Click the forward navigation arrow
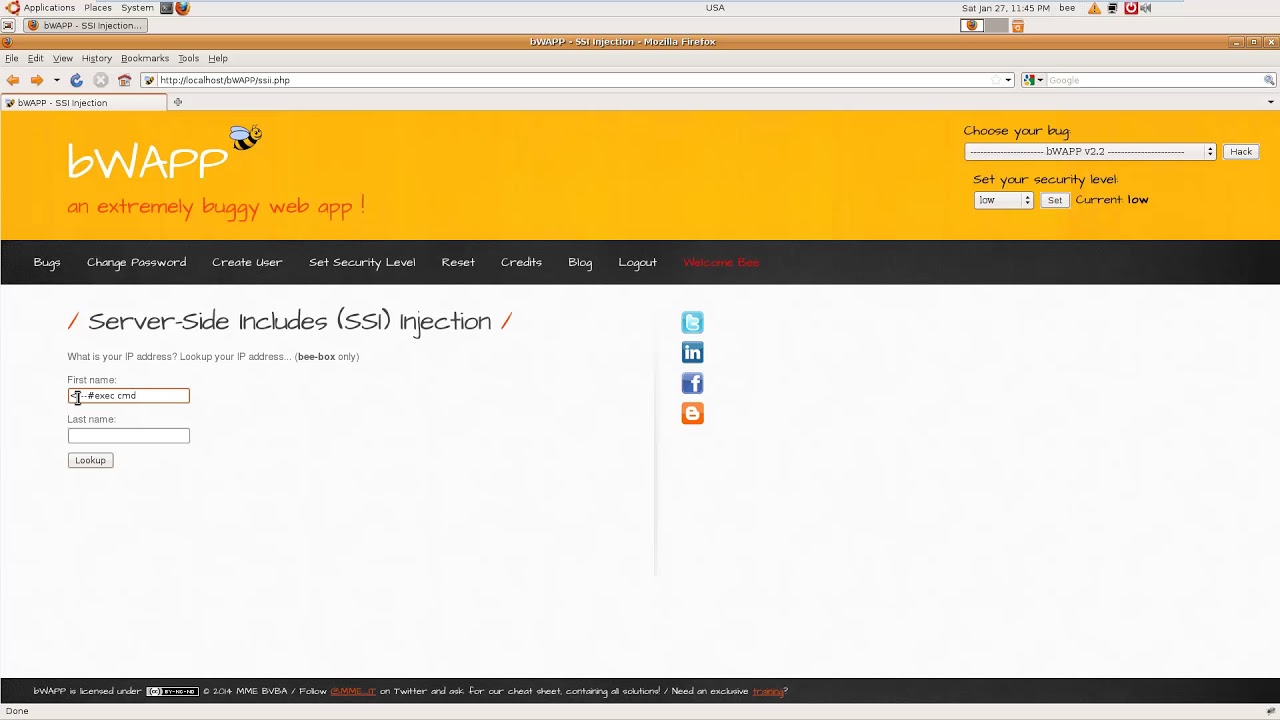1280x720 pixels. coord(36,80)
